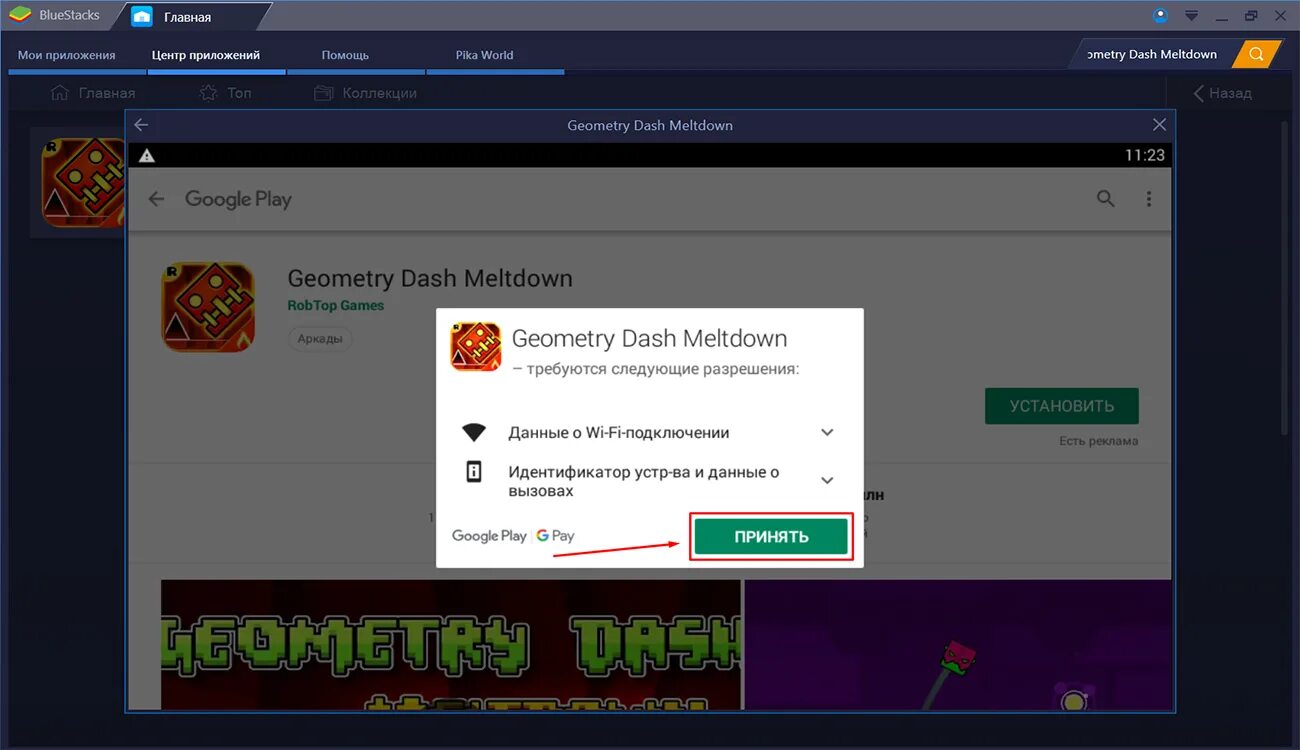The image size is (1300, 750).
Task: Open the Главная tab home icon
Action: 142,16
